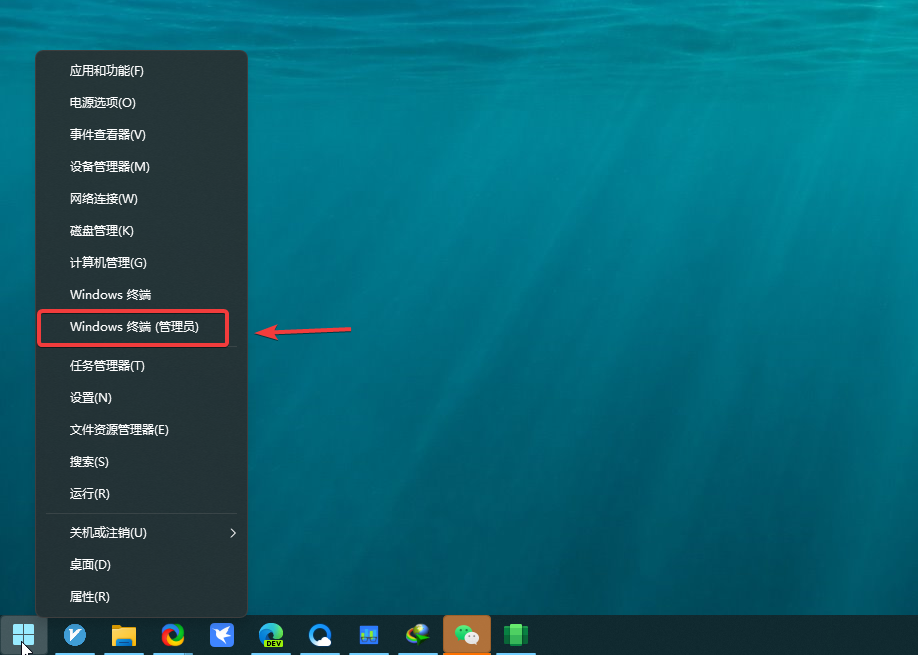Open 任务管理器(T)

pyautogui.click(x=142, y=366)
